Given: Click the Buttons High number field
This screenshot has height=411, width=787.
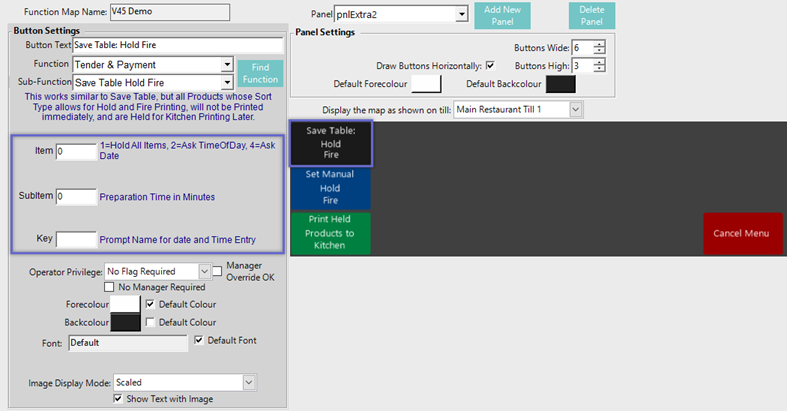Looking at the screenshot, I should (x=582, y=66).
